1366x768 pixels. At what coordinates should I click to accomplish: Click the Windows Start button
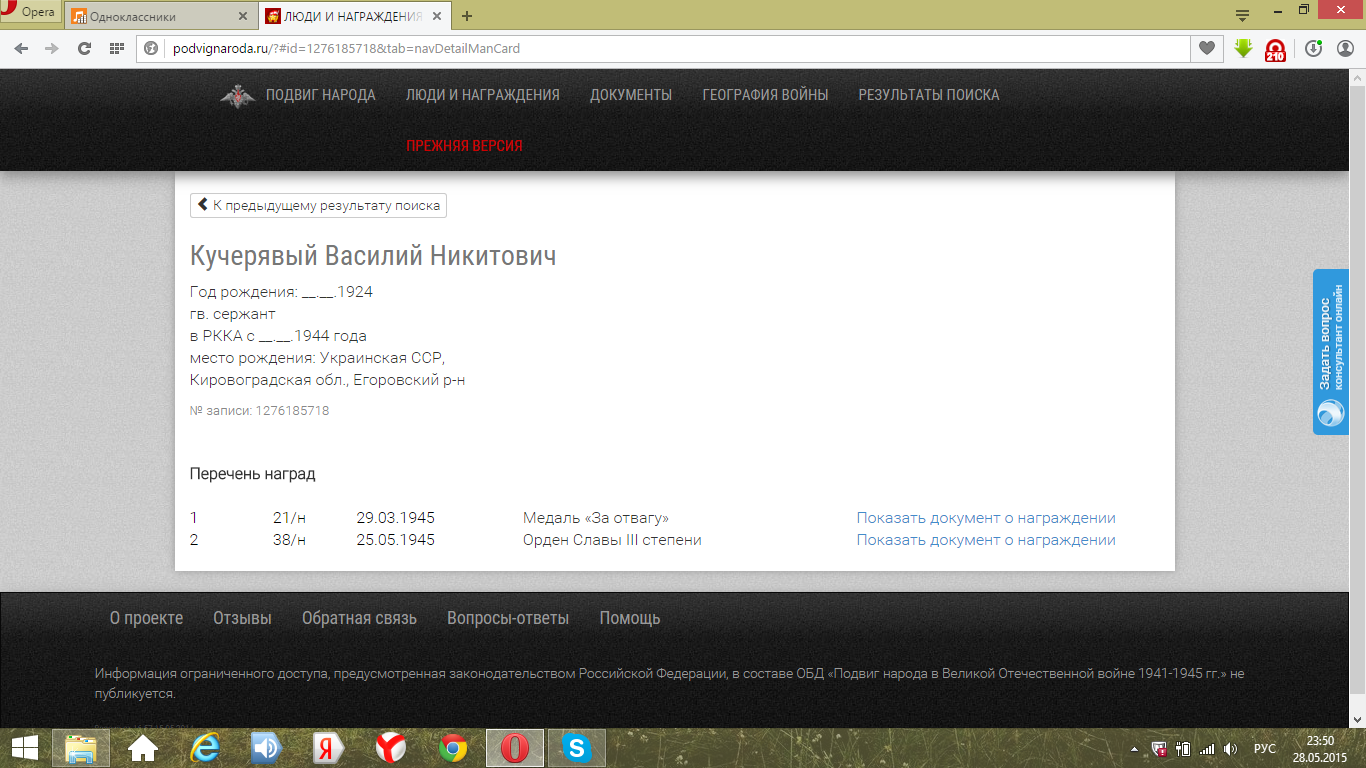coord(25,748)
